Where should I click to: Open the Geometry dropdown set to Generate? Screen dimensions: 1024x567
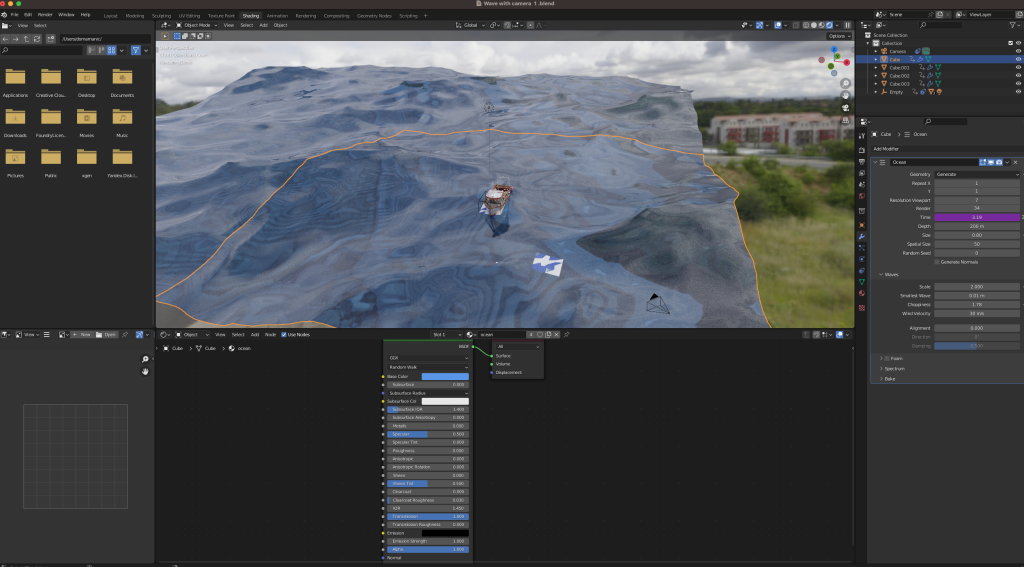977,174
